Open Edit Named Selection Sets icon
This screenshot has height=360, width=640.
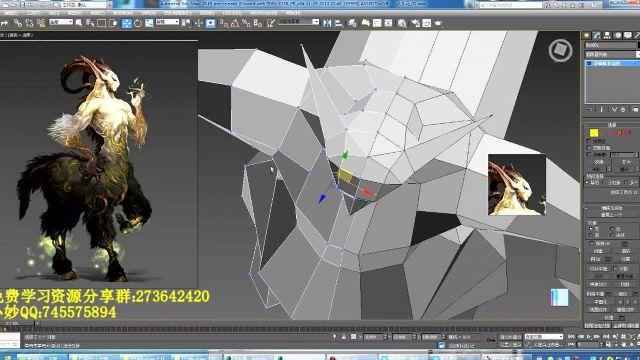coord(271,23)
